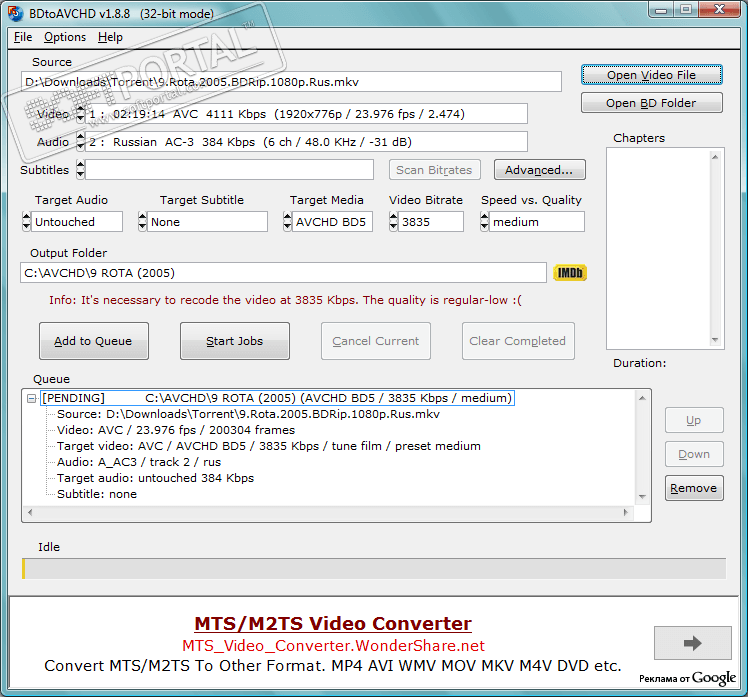This screenshot has width=748, height=697.
Task: Click the Idle progress bar
Action: (x=374, y=569)
